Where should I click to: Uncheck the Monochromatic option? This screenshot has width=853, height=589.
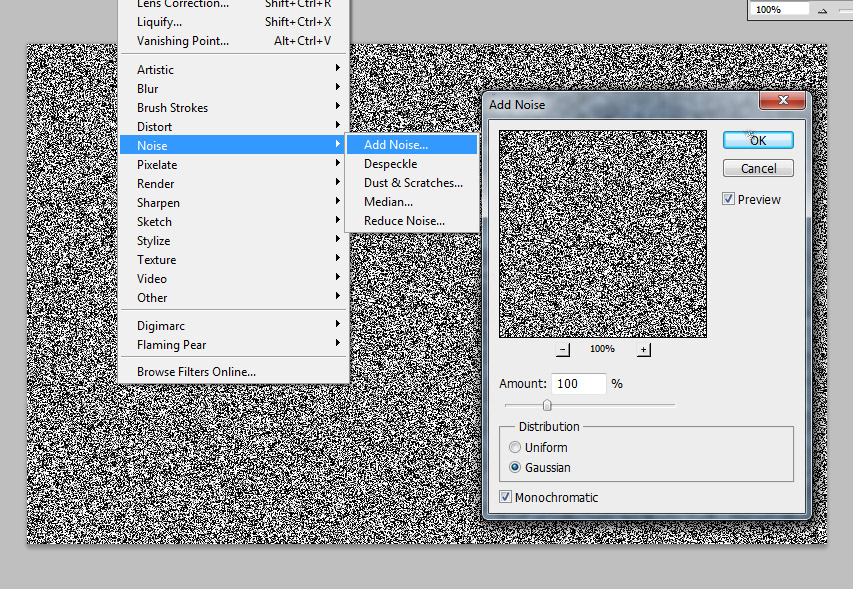coord(505,497)
